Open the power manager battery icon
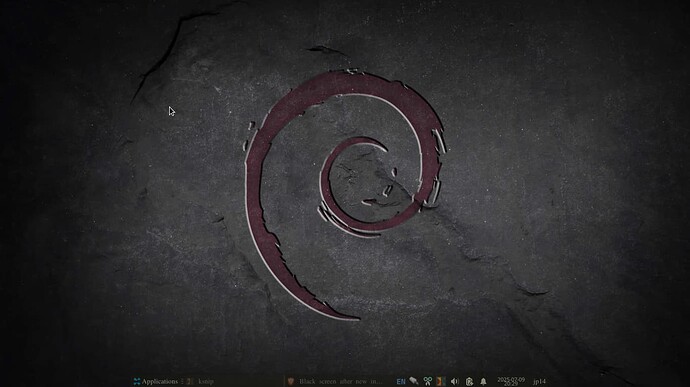 tap(469, 381)
